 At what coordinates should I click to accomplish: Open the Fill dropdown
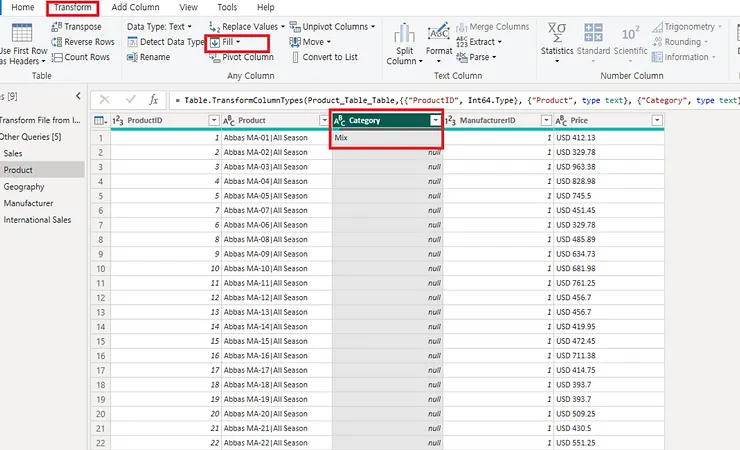pos(230,42)
